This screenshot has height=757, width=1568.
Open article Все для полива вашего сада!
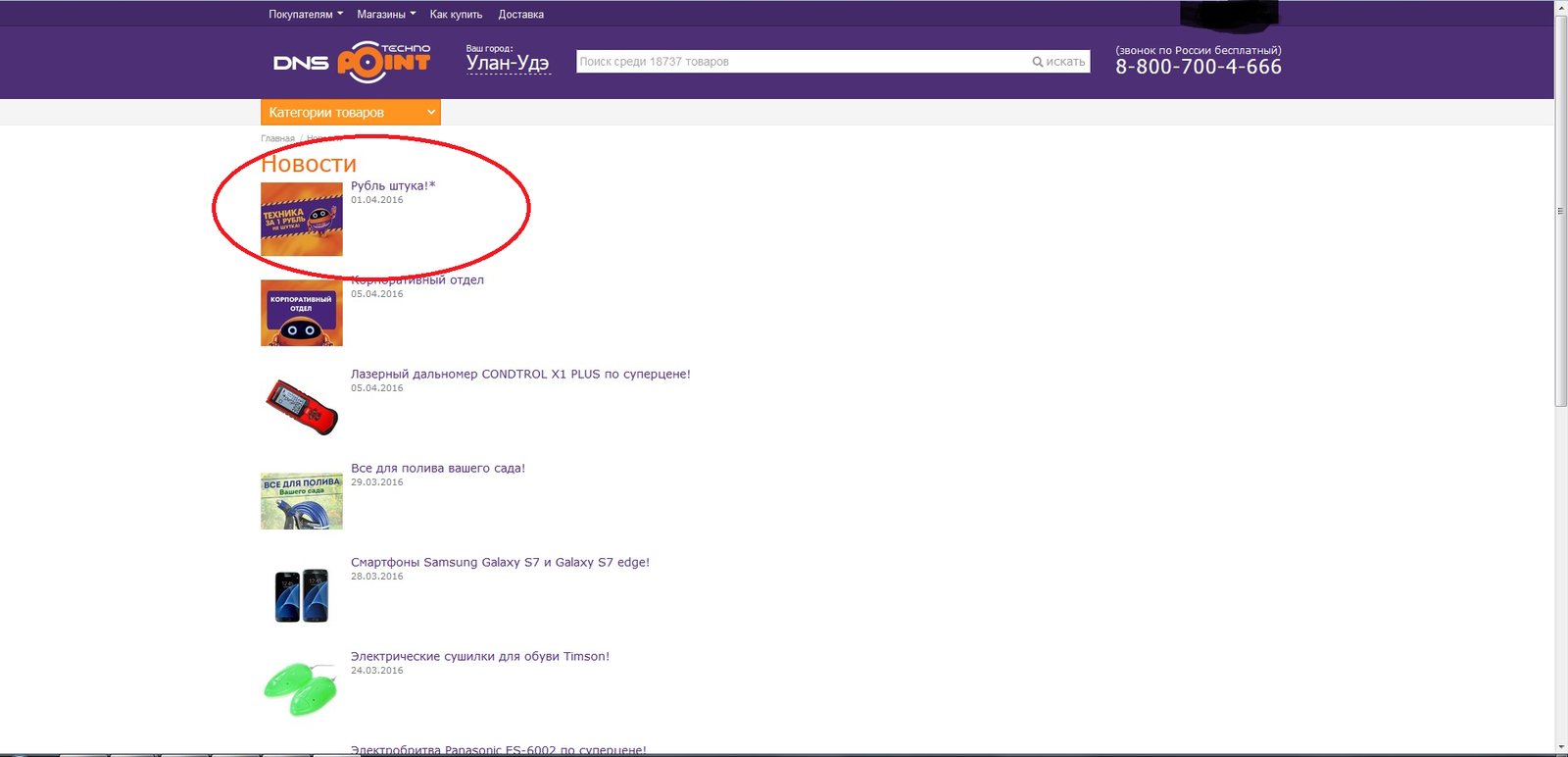[438, 468]
